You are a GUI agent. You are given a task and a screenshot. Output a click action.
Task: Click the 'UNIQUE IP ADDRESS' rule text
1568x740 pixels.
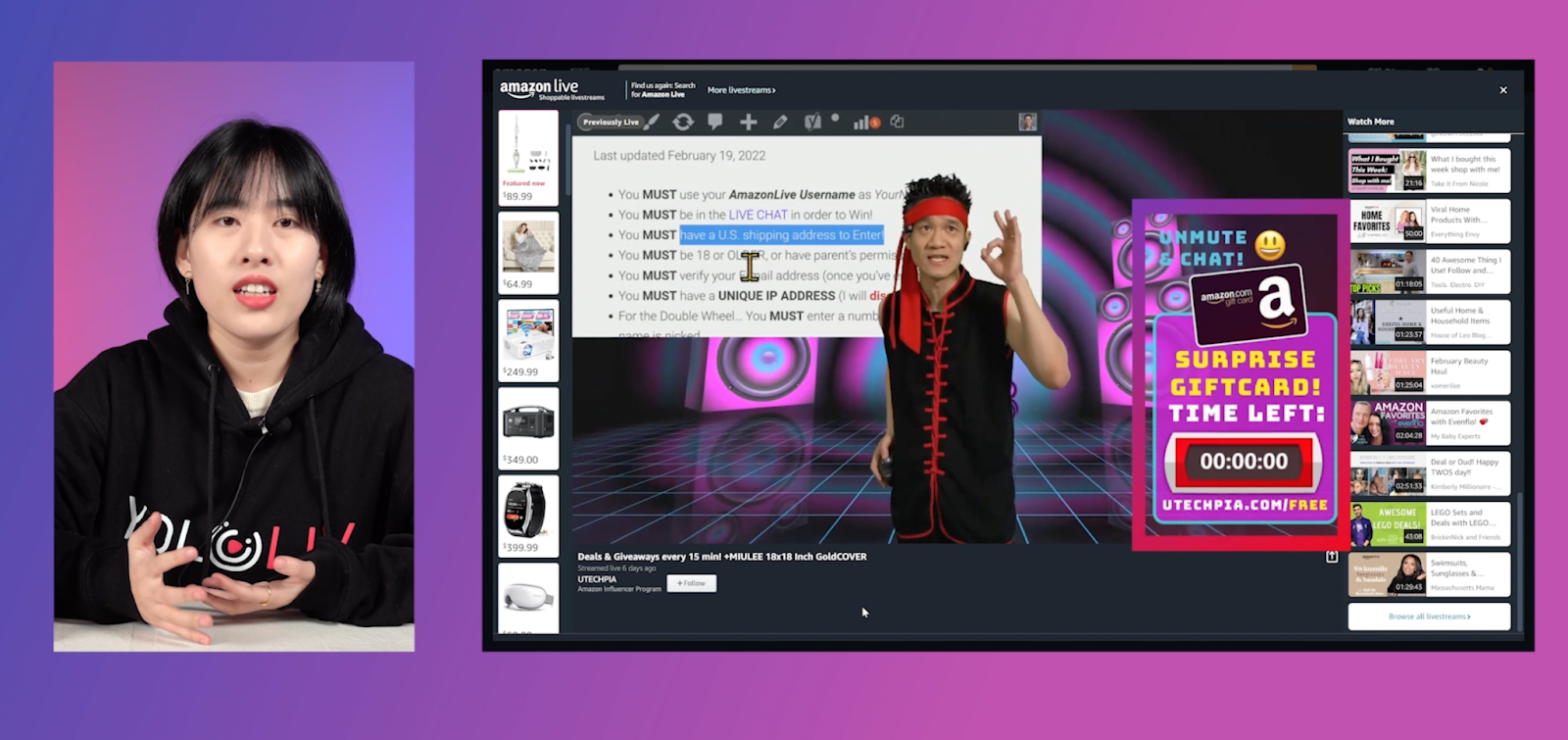pos(776,296)
